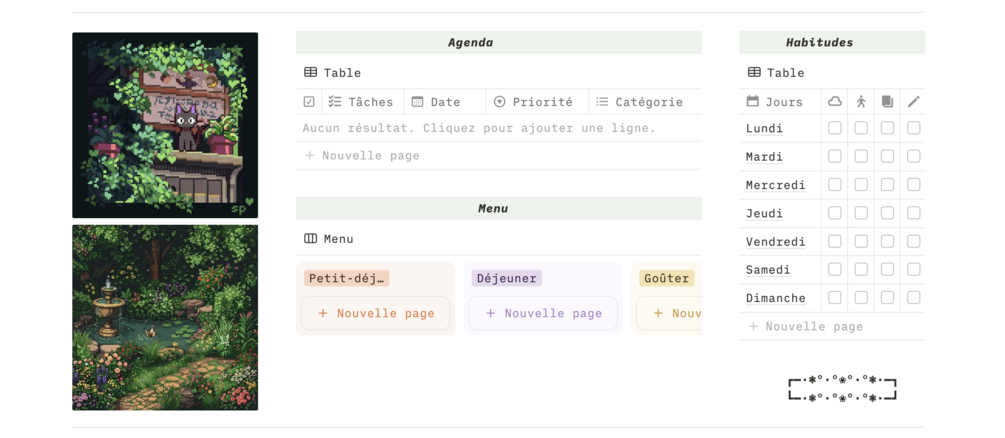Tick the walking habit for Mercredi
The image size is (1005, 438).
click(861, 185)
